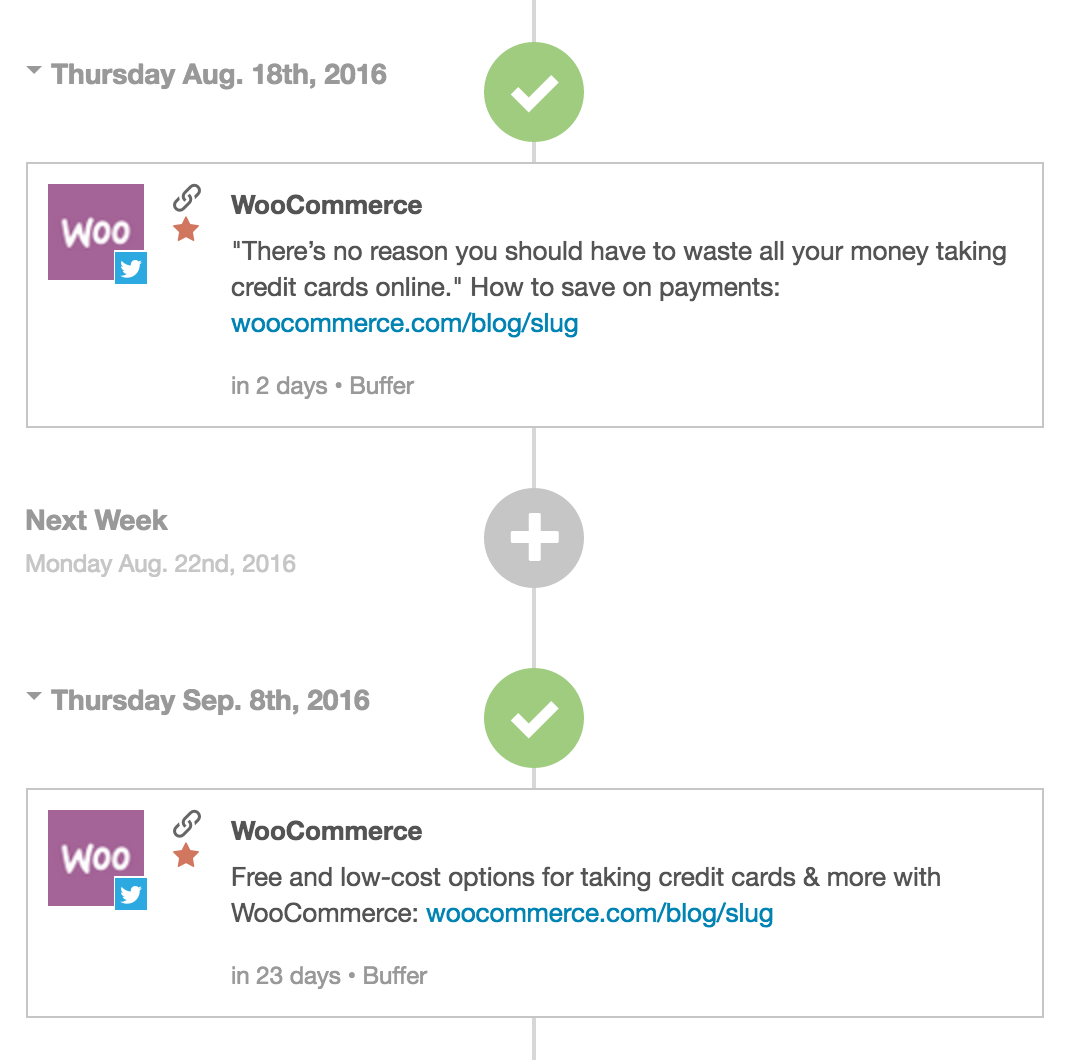This screenshot has height=1060, width=1076.
Task: Open the second Woo profile avatar thumbnail
Action: (x=95, y=858)
